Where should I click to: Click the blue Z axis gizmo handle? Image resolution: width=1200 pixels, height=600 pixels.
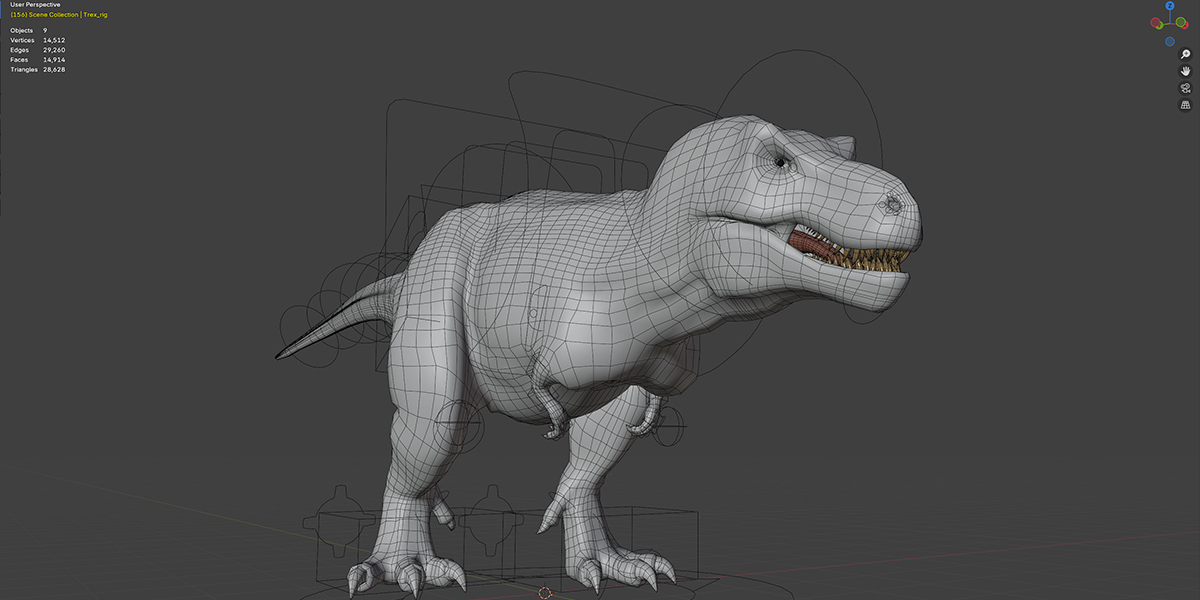pyautogui.click(x=1169, y=6)
